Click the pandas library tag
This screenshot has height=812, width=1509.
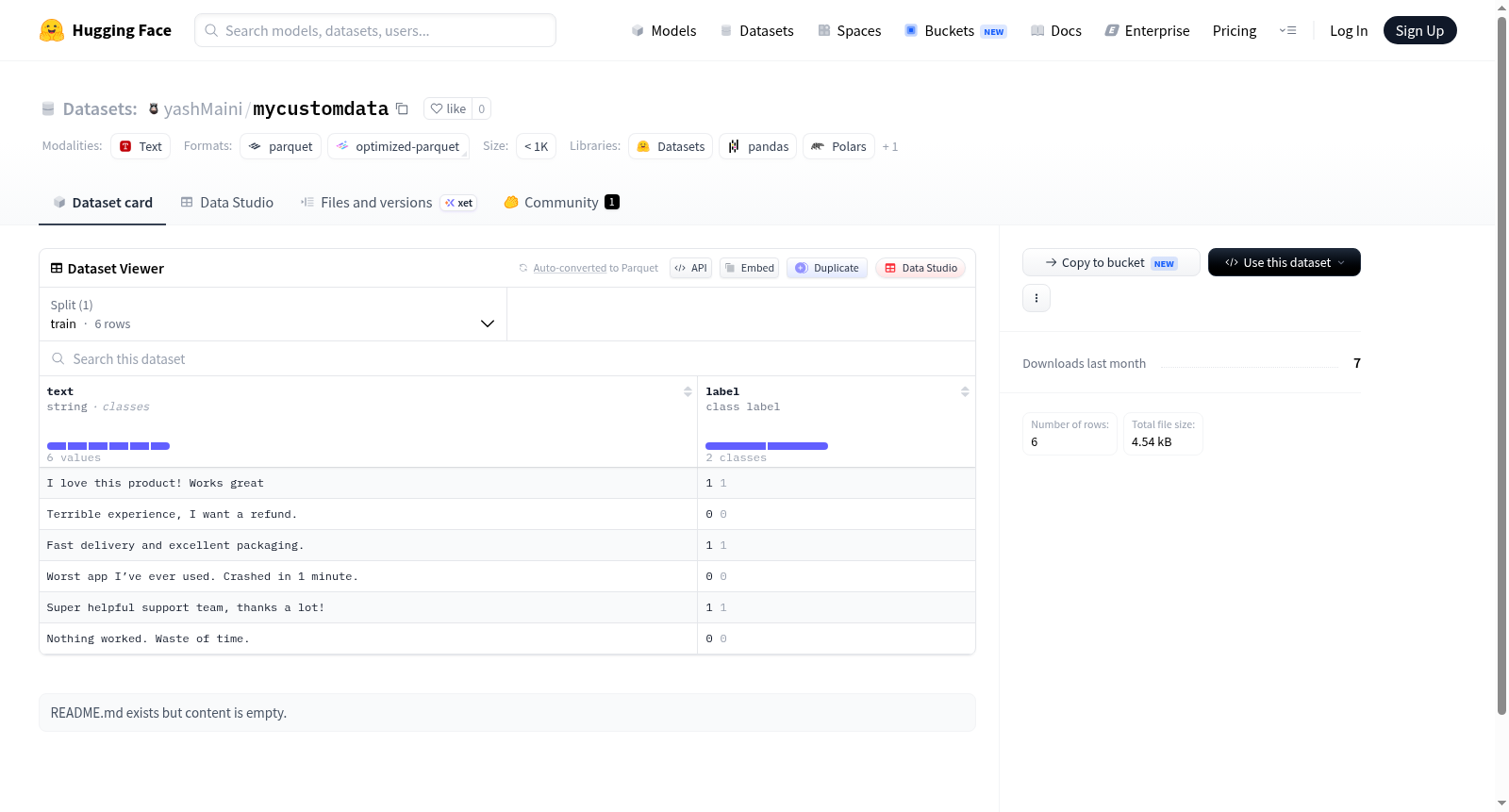pyautogui.click(x=758, y=146)
